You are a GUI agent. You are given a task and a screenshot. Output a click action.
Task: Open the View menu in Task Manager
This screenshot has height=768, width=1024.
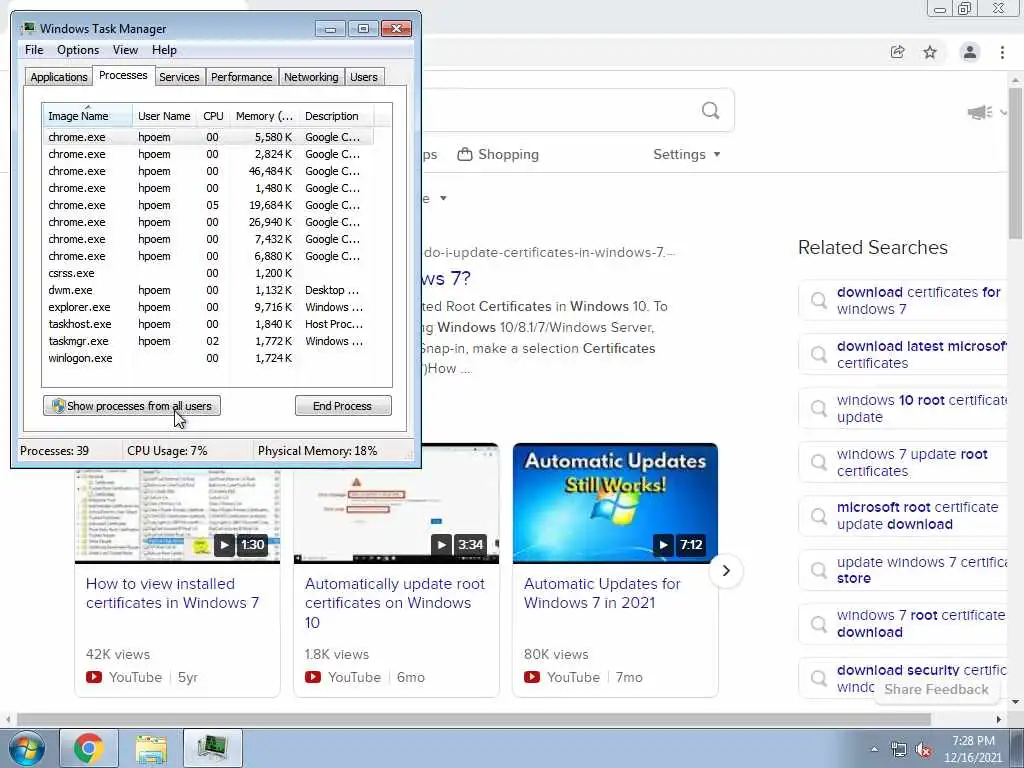tap(125, 50)
